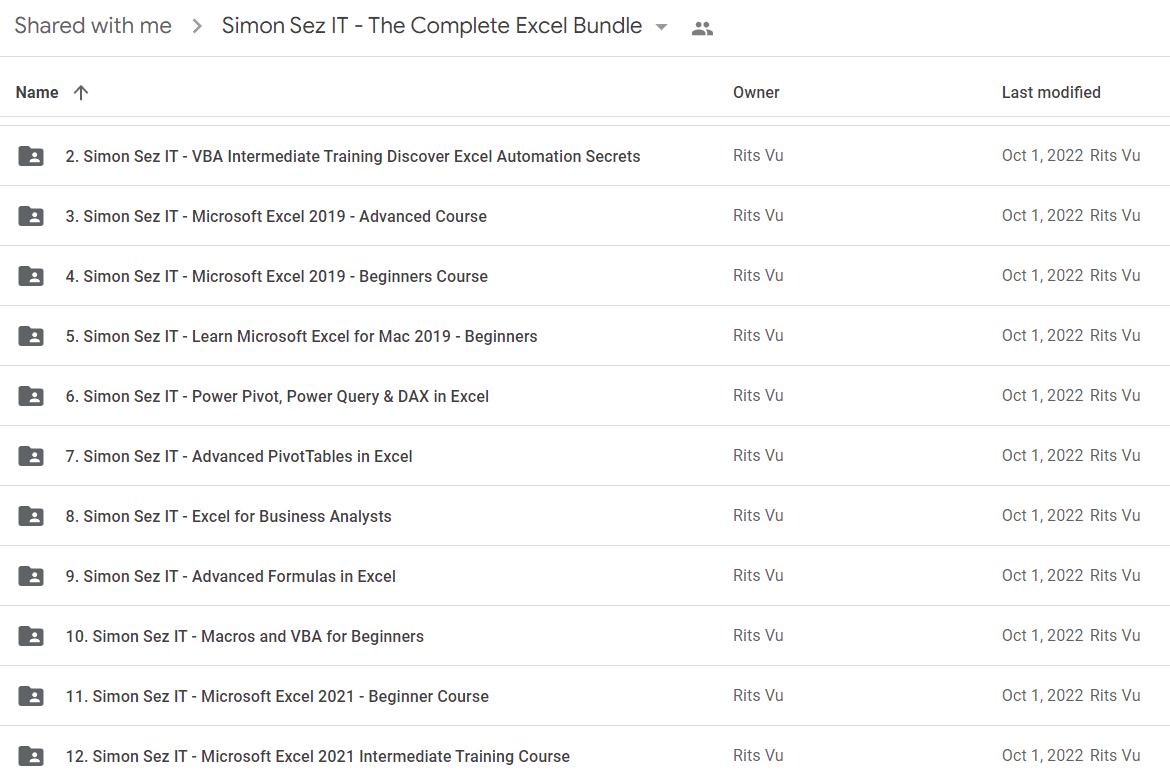Click folder icon for VBA Intermediate Training

pos(31,156)
